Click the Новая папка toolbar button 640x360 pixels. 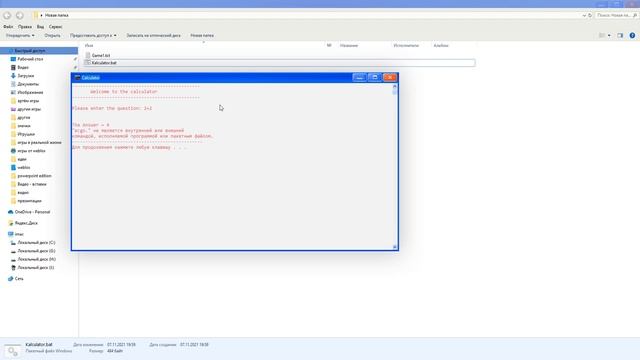click(x=202, y=36)
